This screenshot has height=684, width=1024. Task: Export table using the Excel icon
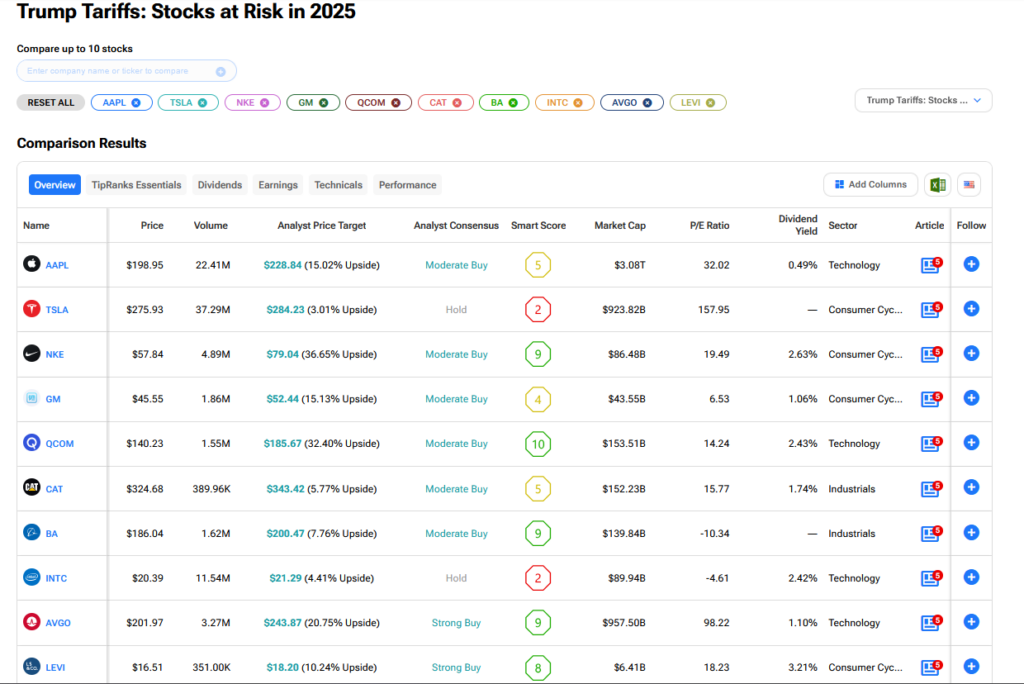[938, 185]
